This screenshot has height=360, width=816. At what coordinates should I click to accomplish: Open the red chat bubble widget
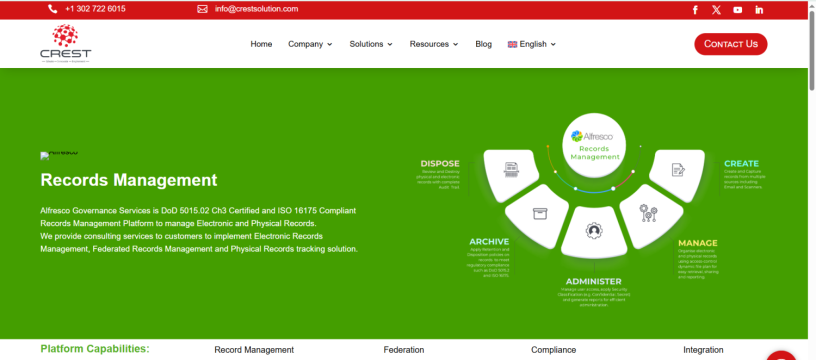pyautogui.click(x=781, y=356)
